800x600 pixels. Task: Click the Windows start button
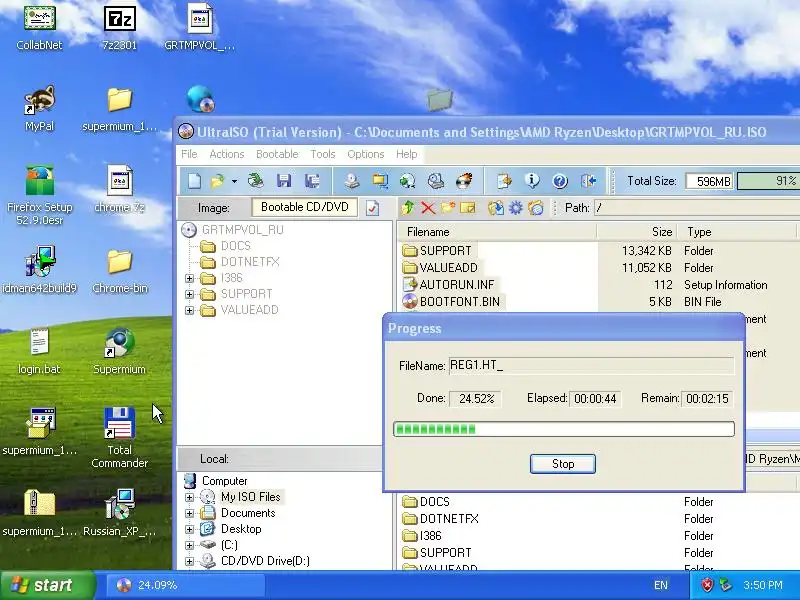tap(47, 585)
